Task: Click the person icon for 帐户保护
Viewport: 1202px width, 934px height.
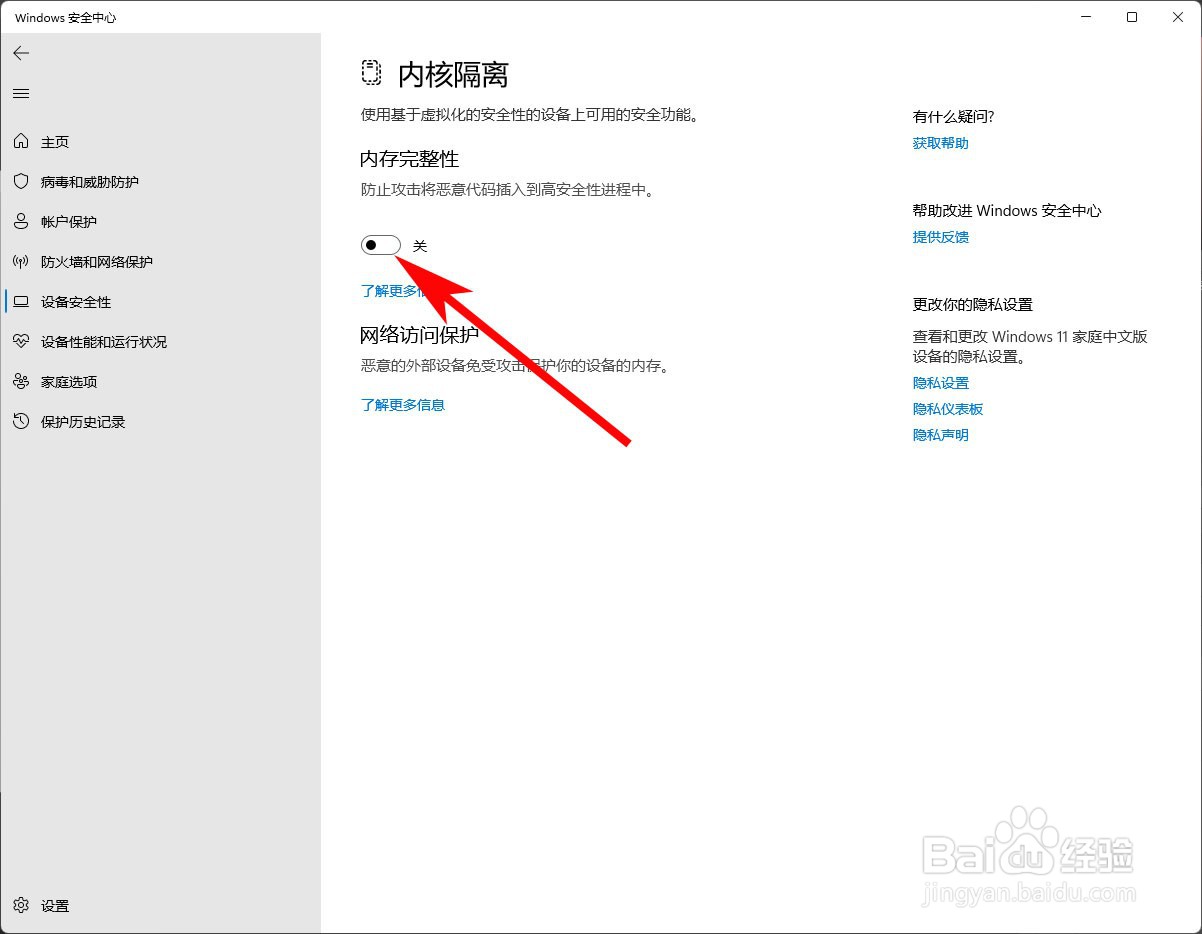Action: (21, 222)
